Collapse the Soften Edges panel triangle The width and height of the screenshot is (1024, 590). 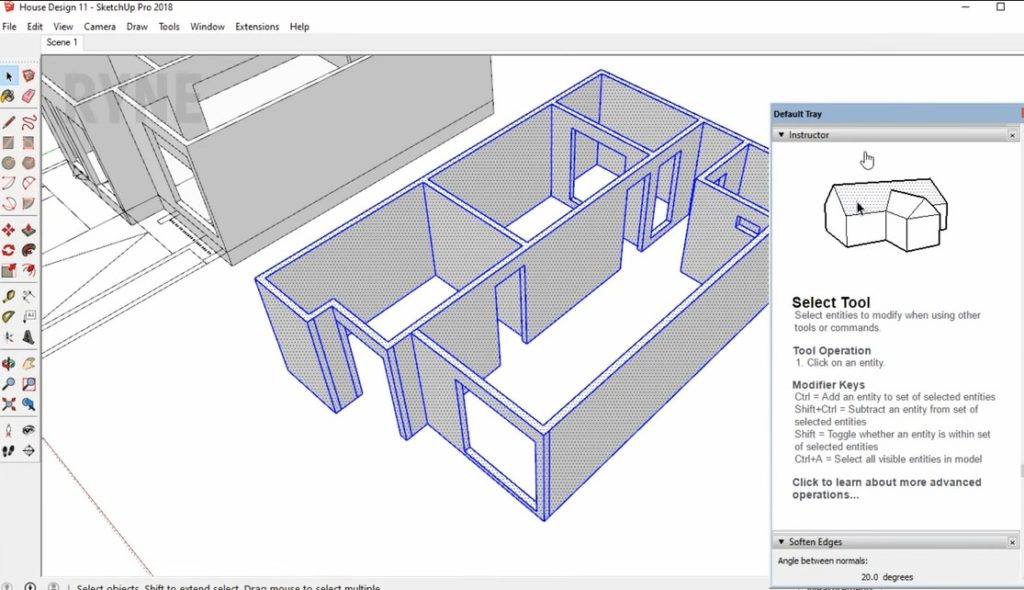pos(781,542)
